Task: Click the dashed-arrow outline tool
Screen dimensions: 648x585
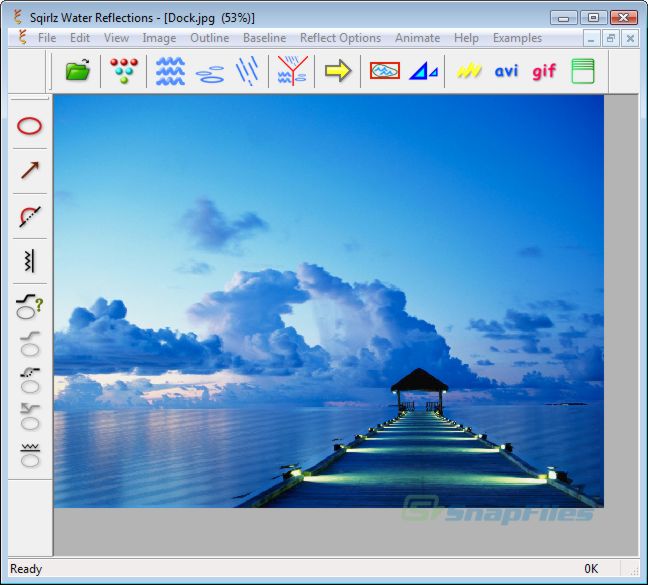Action: 30,380
